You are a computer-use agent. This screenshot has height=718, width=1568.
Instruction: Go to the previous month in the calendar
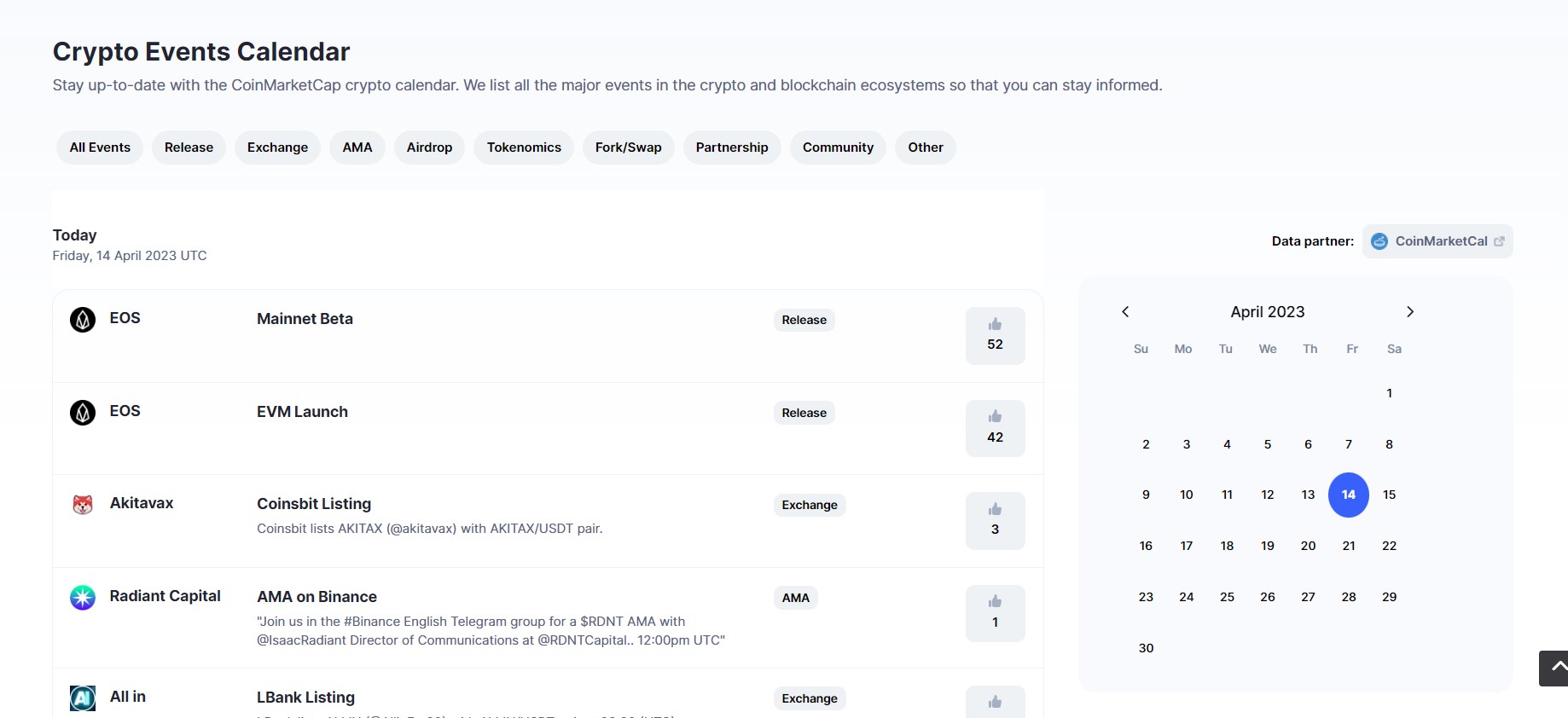click(x=1125, y=312)
